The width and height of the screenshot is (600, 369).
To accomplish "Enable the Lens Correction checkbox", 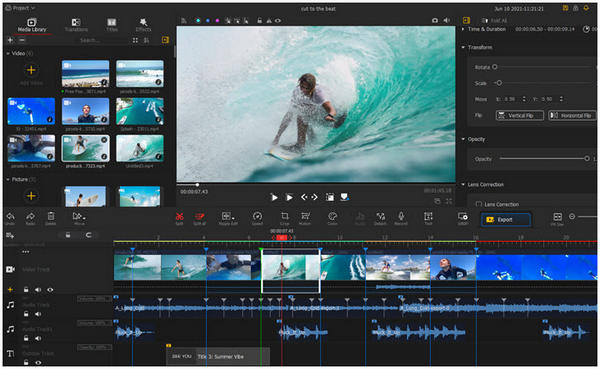I will pyautogui.click(x=478, y=204).
